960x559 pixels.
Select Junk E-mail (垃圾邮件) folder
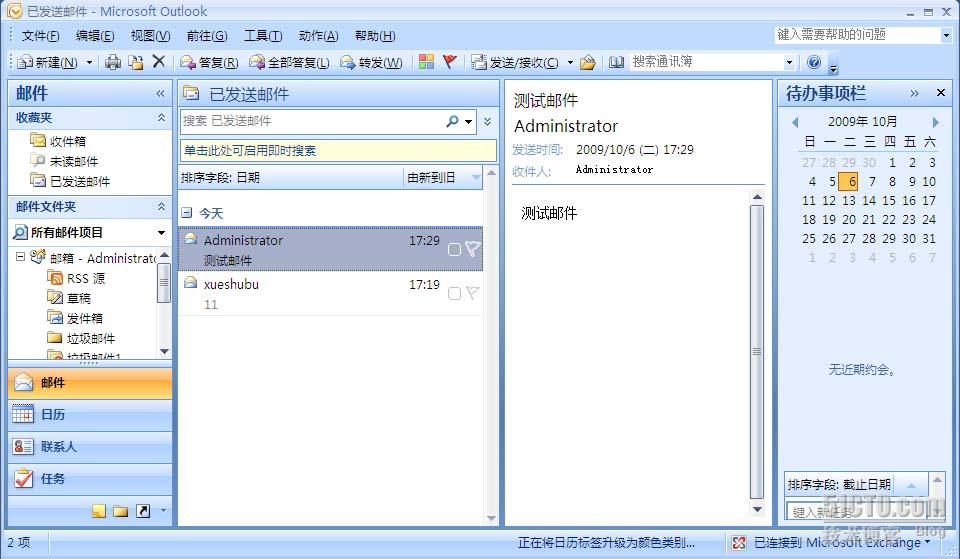pos(81,338)
